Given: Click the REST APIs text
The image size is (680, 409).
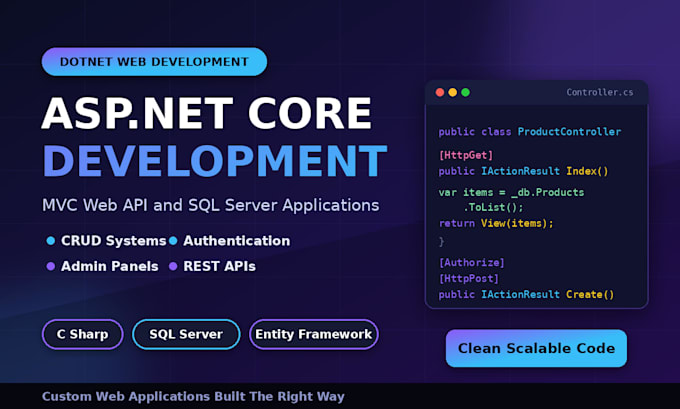Looking at the screenshot, I should point(219,266).
